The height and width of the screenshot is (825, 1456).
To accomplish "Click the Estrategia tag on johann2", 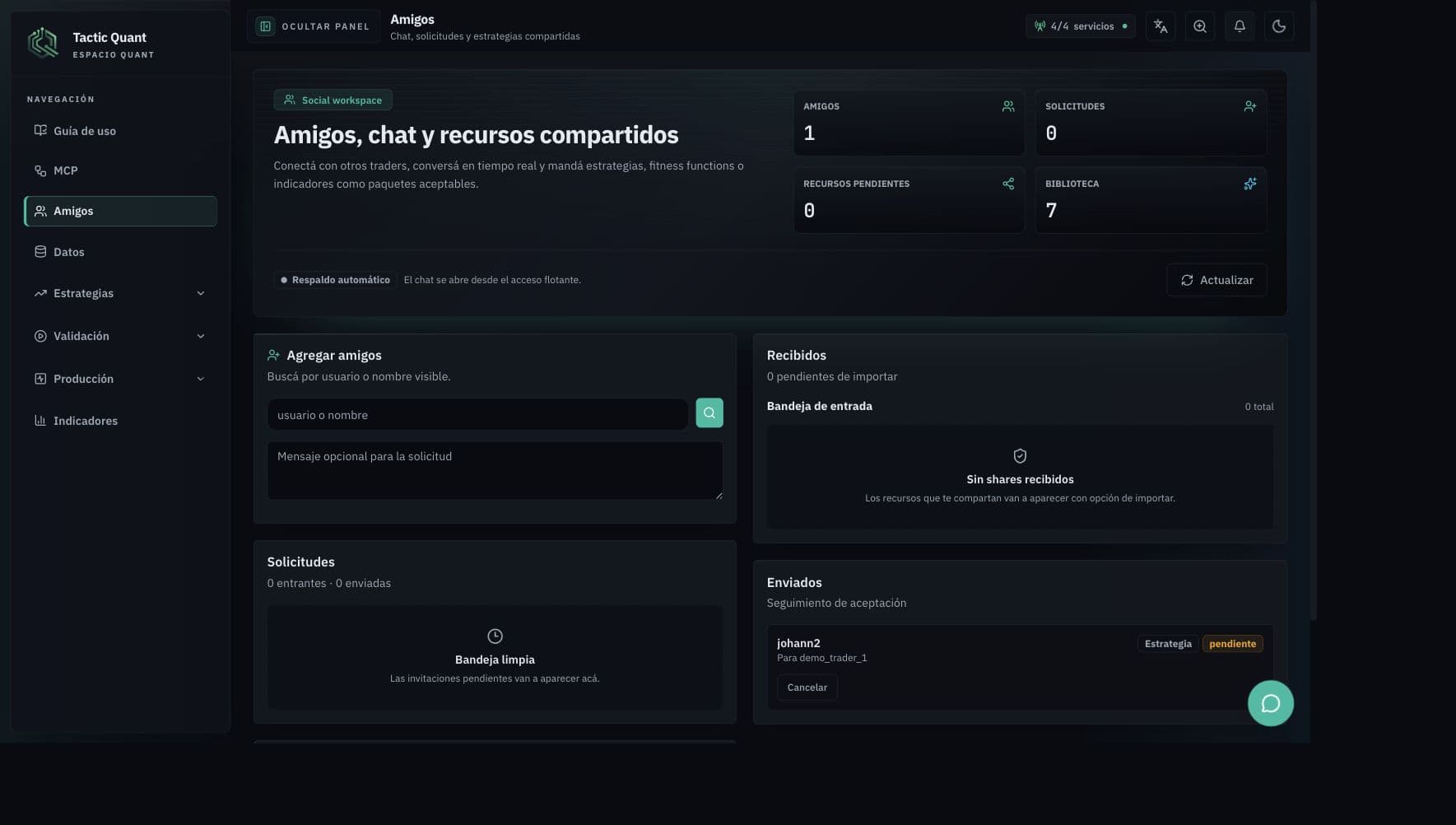I will point(1168,644).
